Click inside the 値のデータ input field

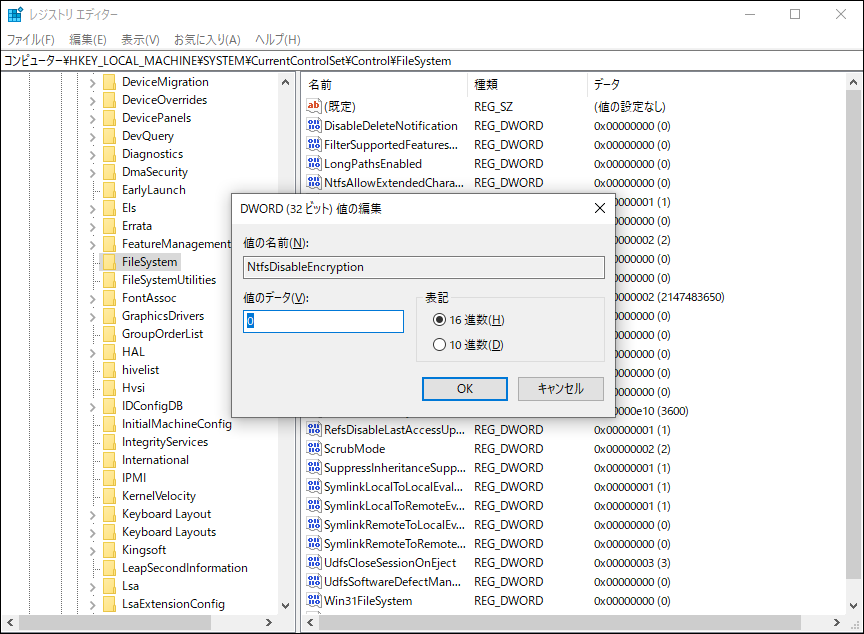(322, 321)
